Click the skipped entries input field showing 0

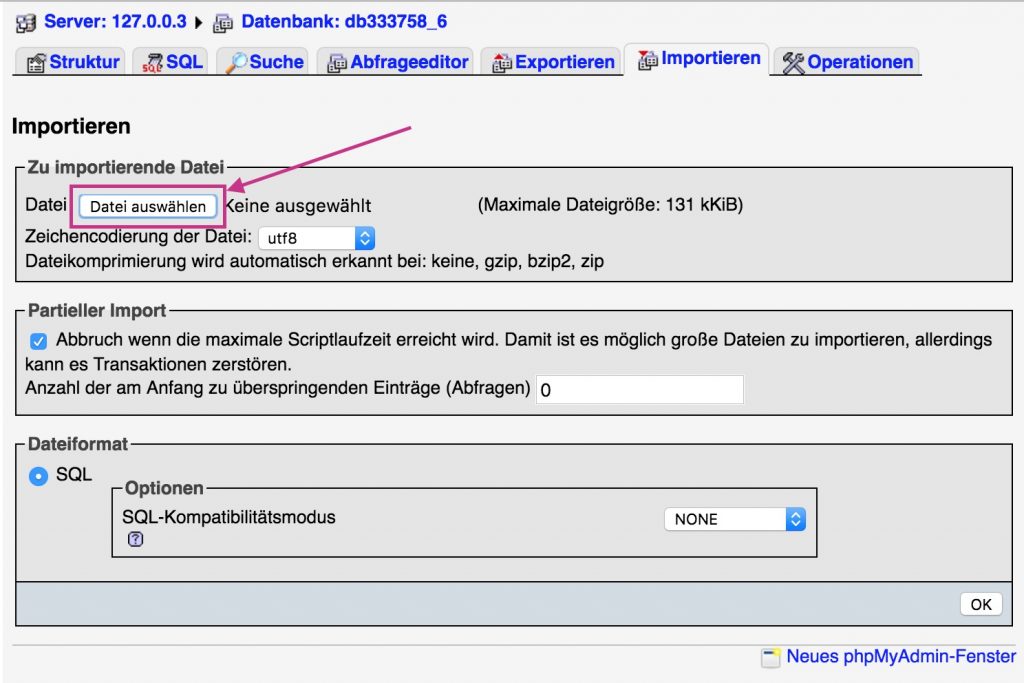point(640,389)
